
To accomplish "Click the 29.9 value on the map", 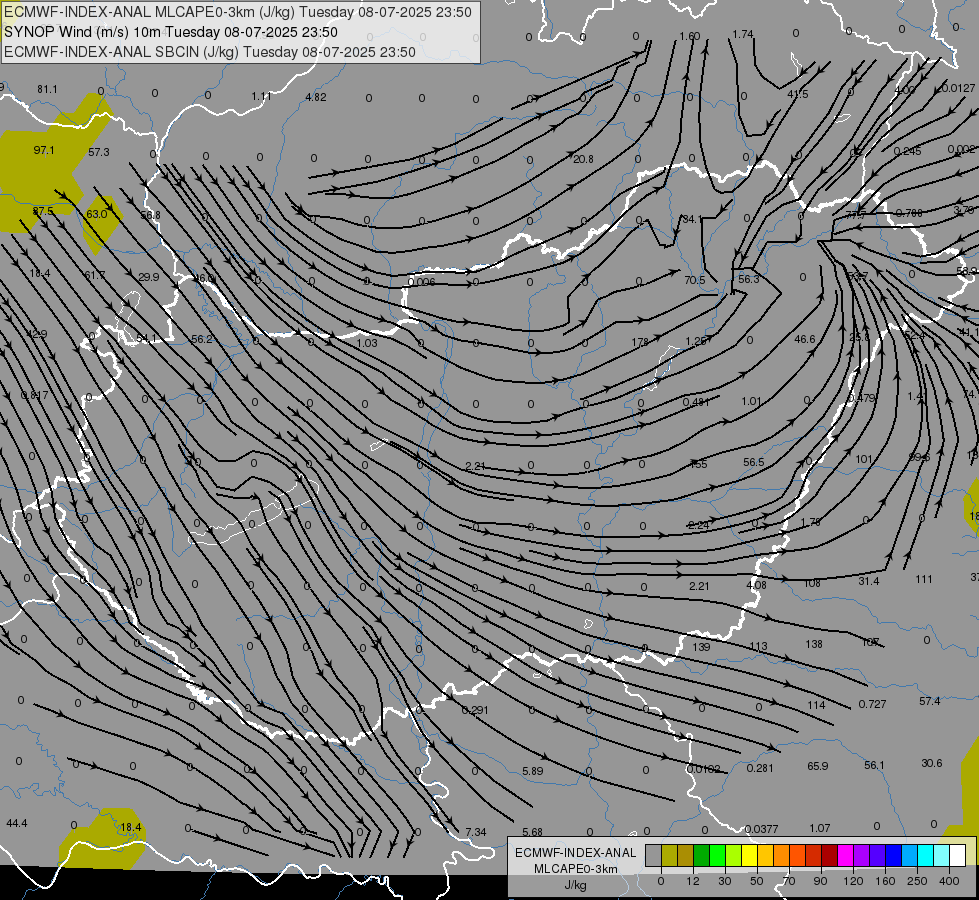I will (x=149, y=277).
